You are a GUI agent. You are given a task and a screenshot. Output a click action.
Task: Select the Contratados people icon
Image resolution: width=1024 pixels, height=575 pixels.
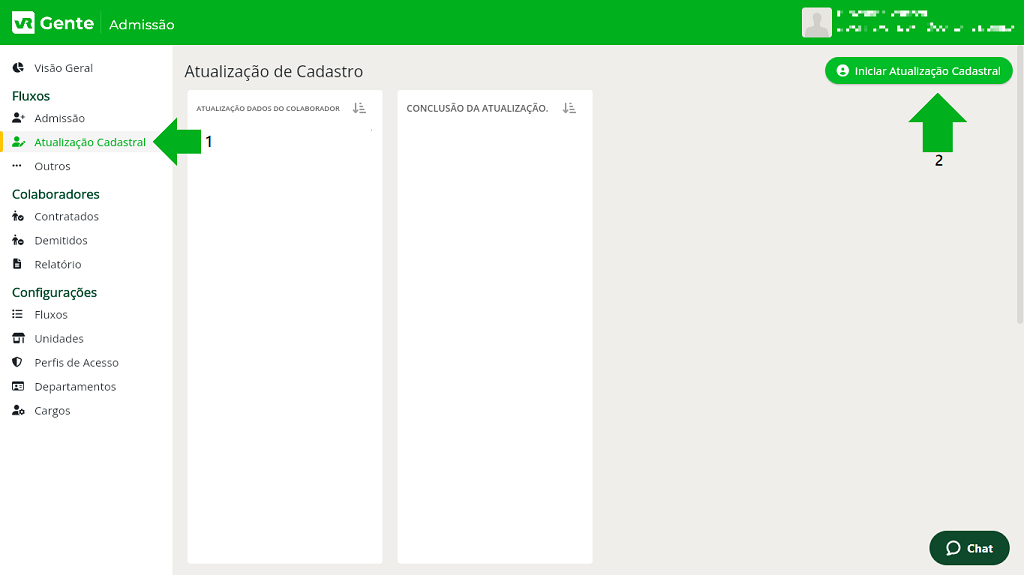[17, 216]
